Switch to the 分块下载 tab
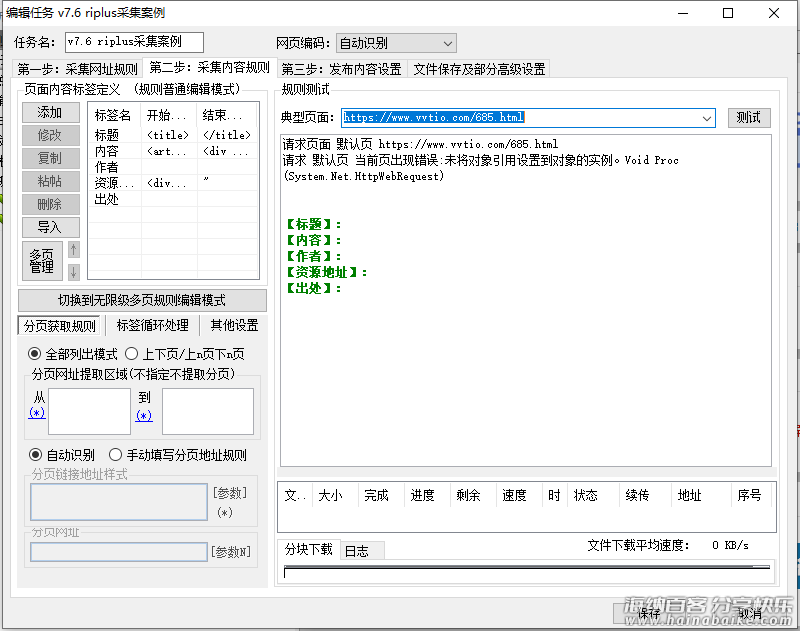The height and width of the screenshot is (631, 800). point(309,549)
